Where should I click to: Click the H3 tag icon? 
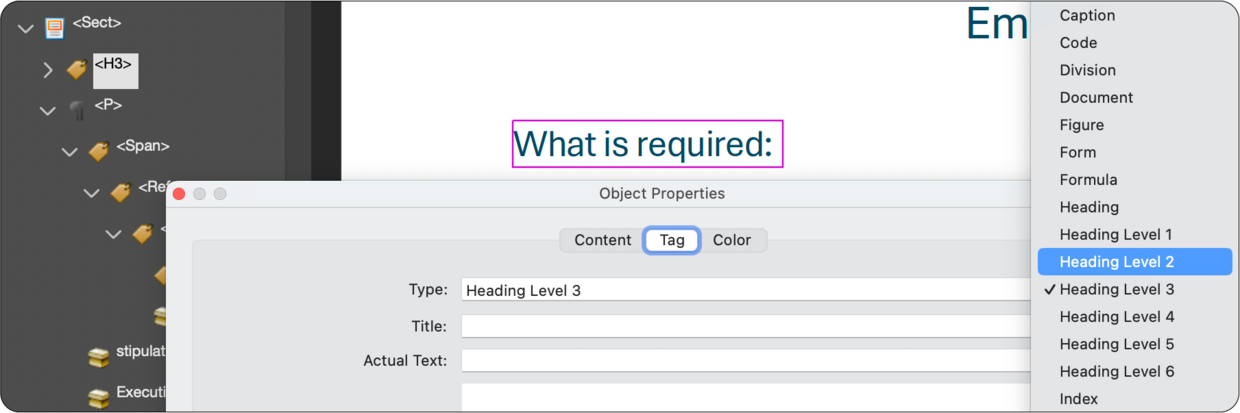77,70
